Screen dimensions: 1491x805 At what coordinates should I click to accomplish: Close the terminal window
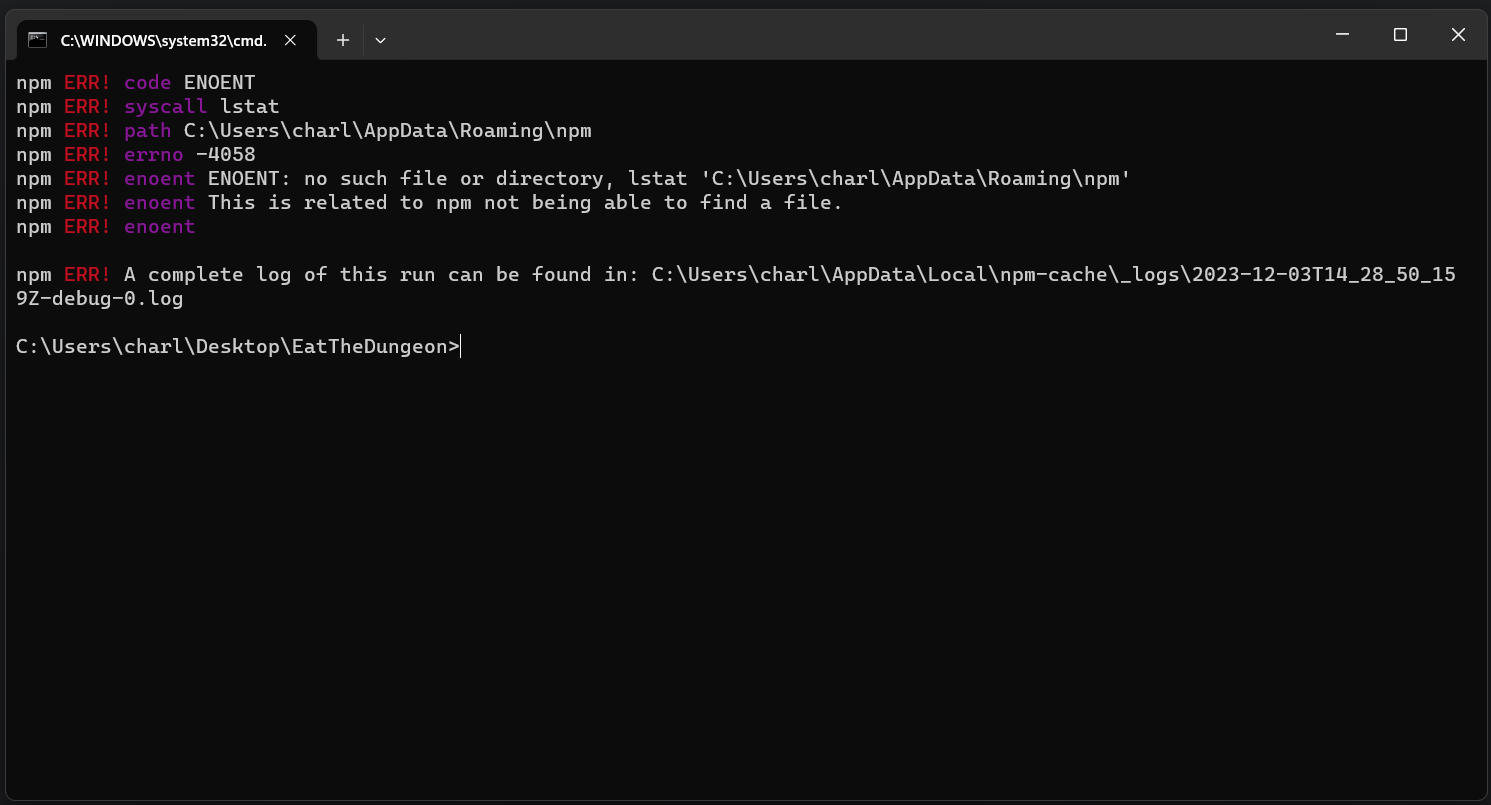click(1458, 34)
